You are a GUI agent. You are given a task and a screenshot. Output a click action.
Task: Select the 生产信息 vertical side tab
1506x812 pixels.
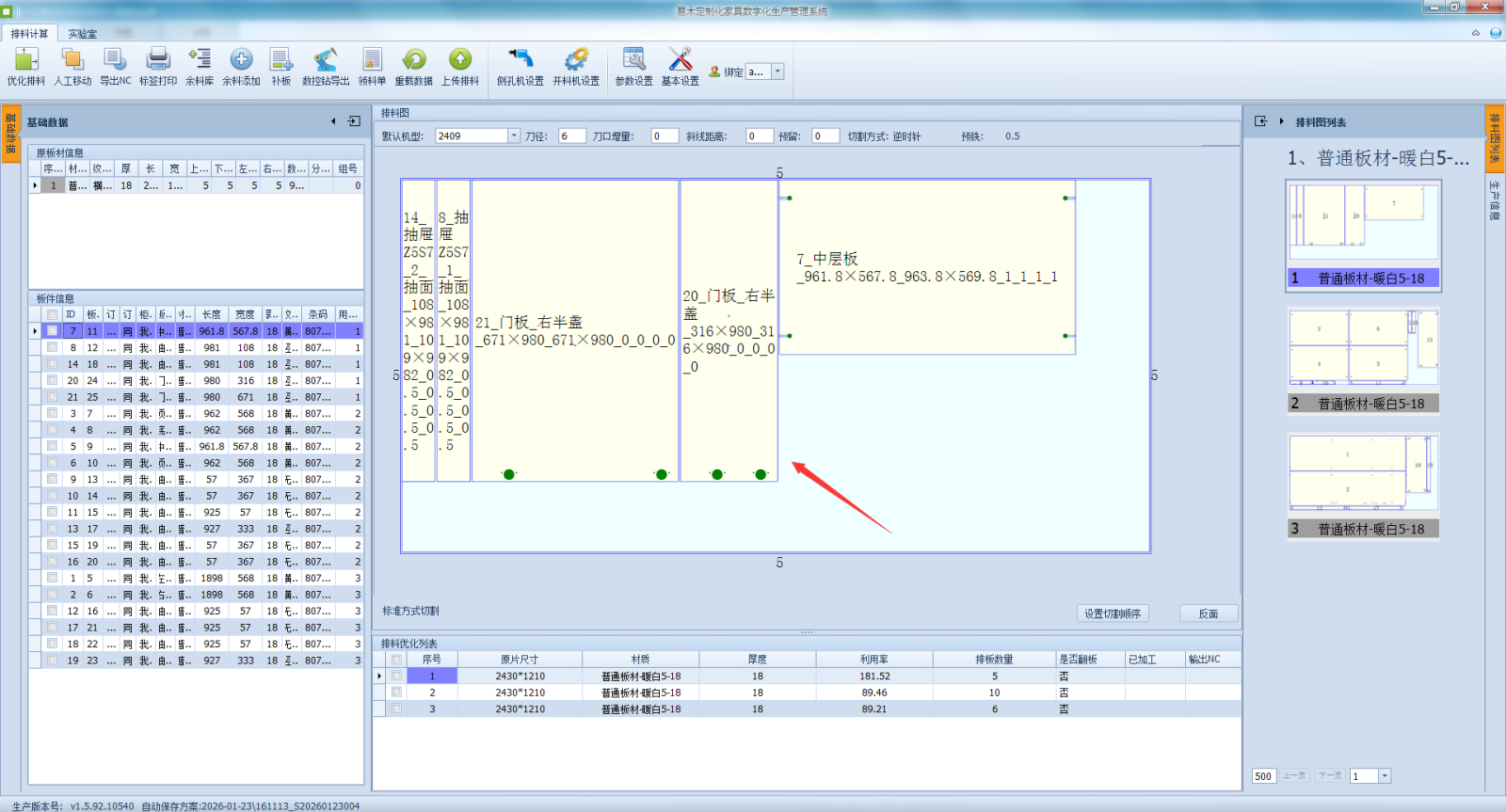(1494, 200)
